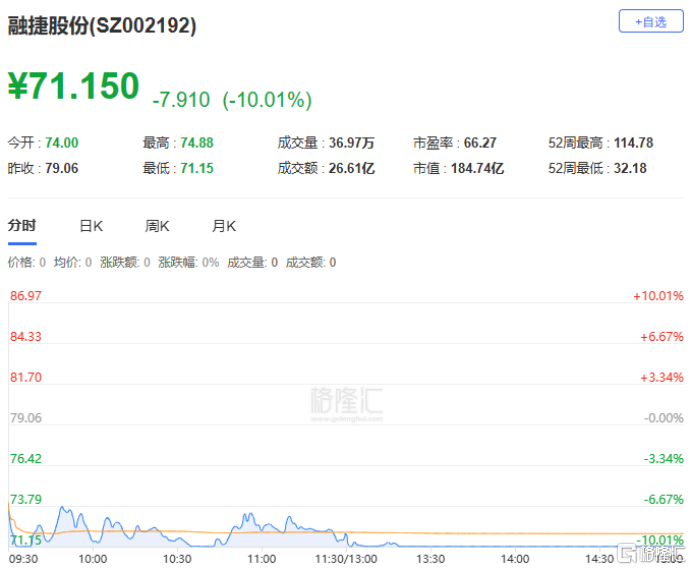Open the 日K daily chart tab
This screenshot has width=692, height=570.
(91, 226)
